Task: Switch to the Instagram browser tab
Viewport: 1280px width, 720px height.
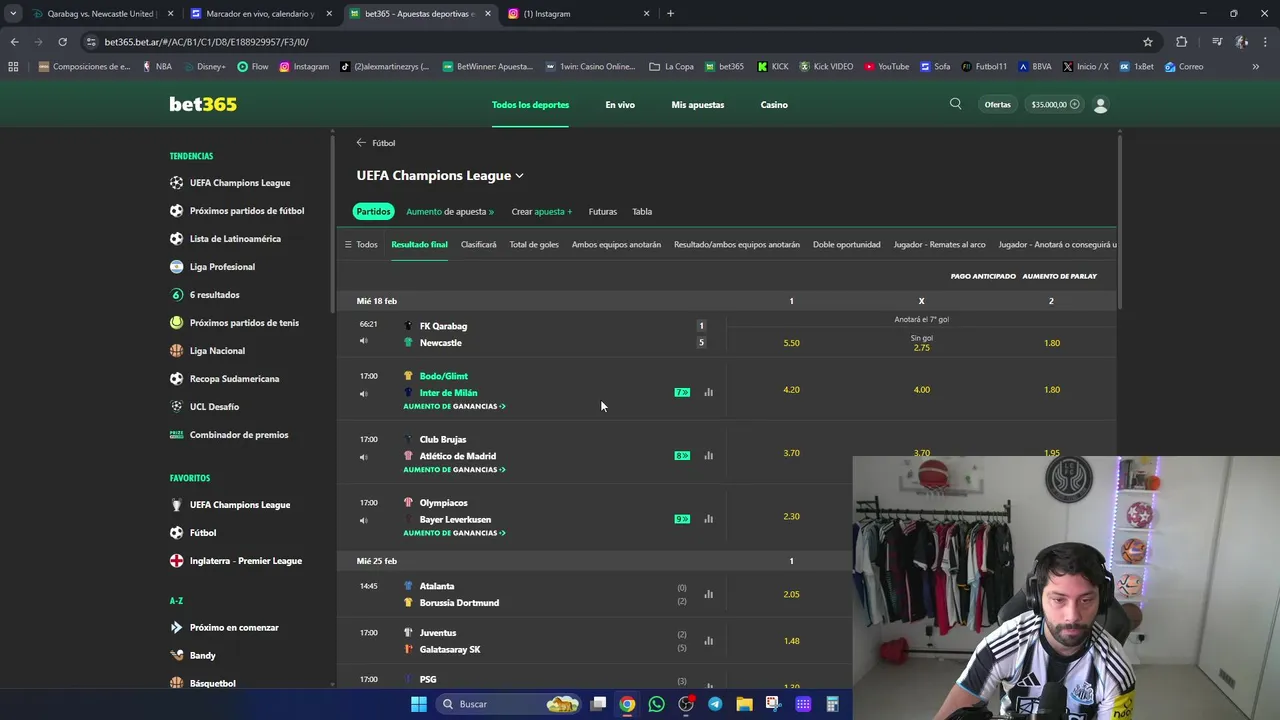Action: [x=578, y=14]
